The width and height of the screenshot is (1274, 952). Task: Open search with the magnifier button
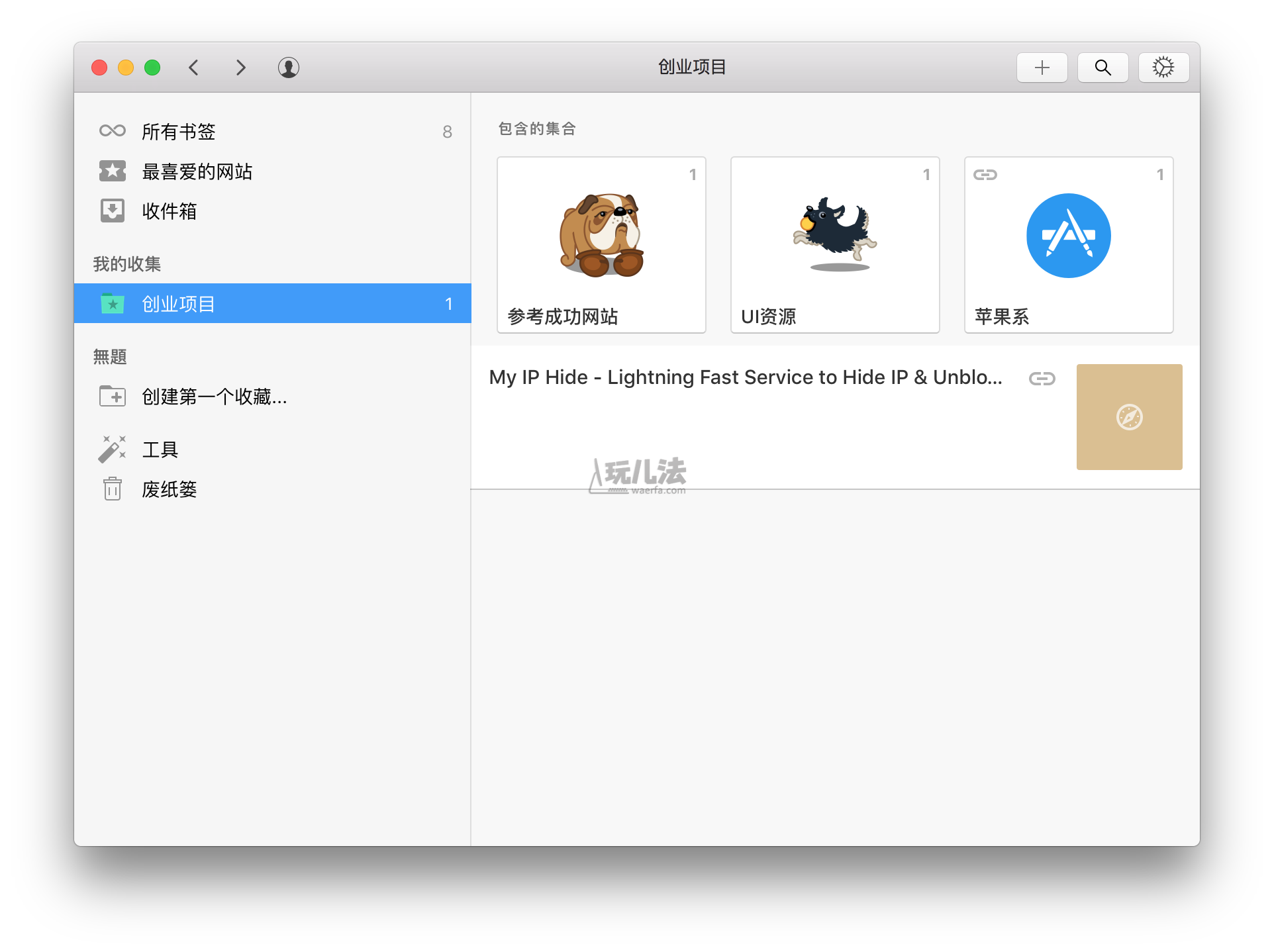[x=1102, y=68]
